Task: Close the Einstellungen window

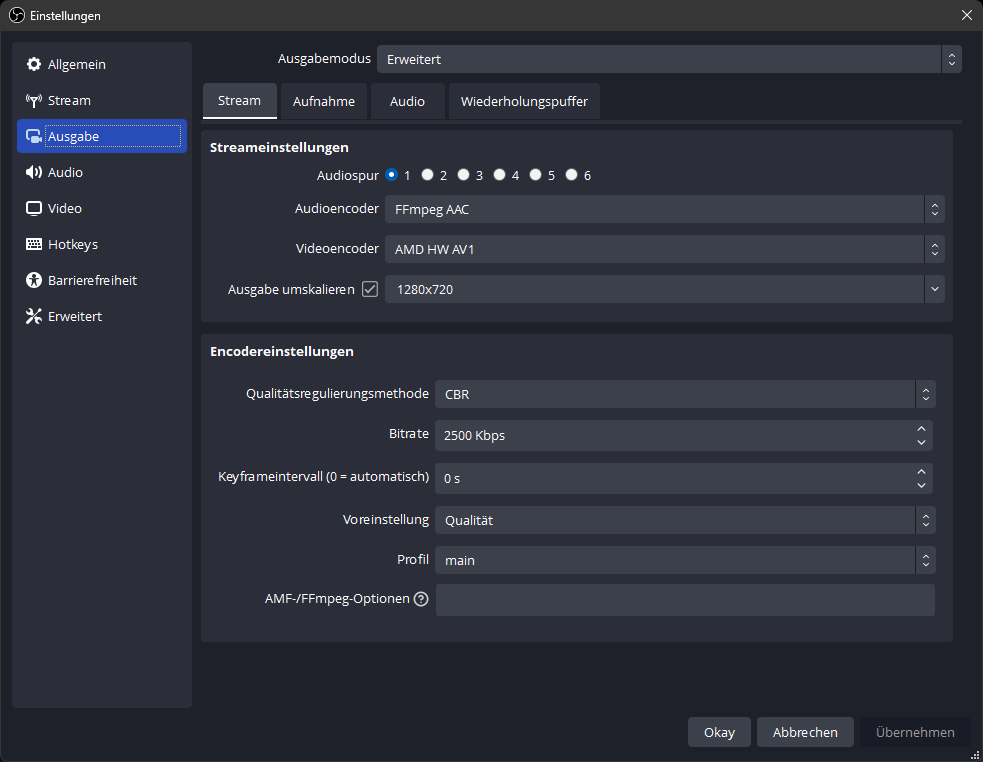Action: coord(967,15)
